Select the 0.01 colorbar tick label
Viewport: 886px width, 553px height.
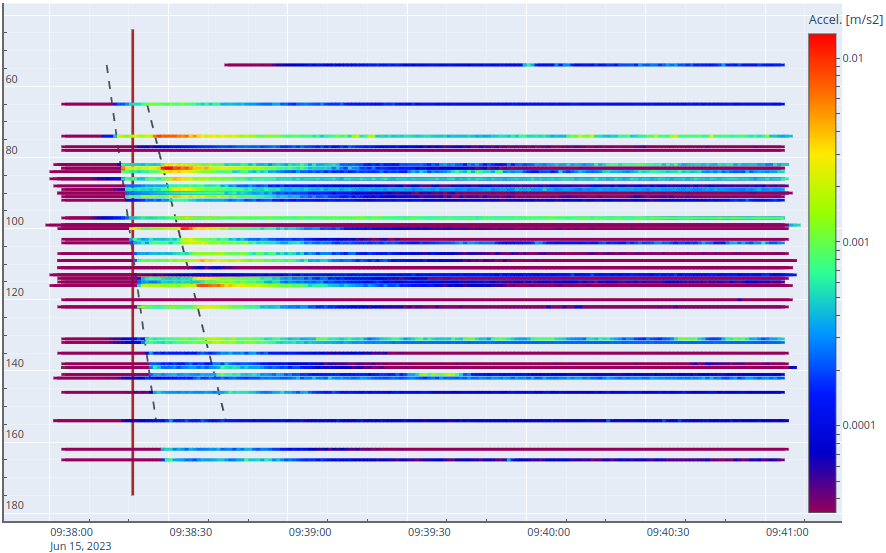click(x=851, y=58)
